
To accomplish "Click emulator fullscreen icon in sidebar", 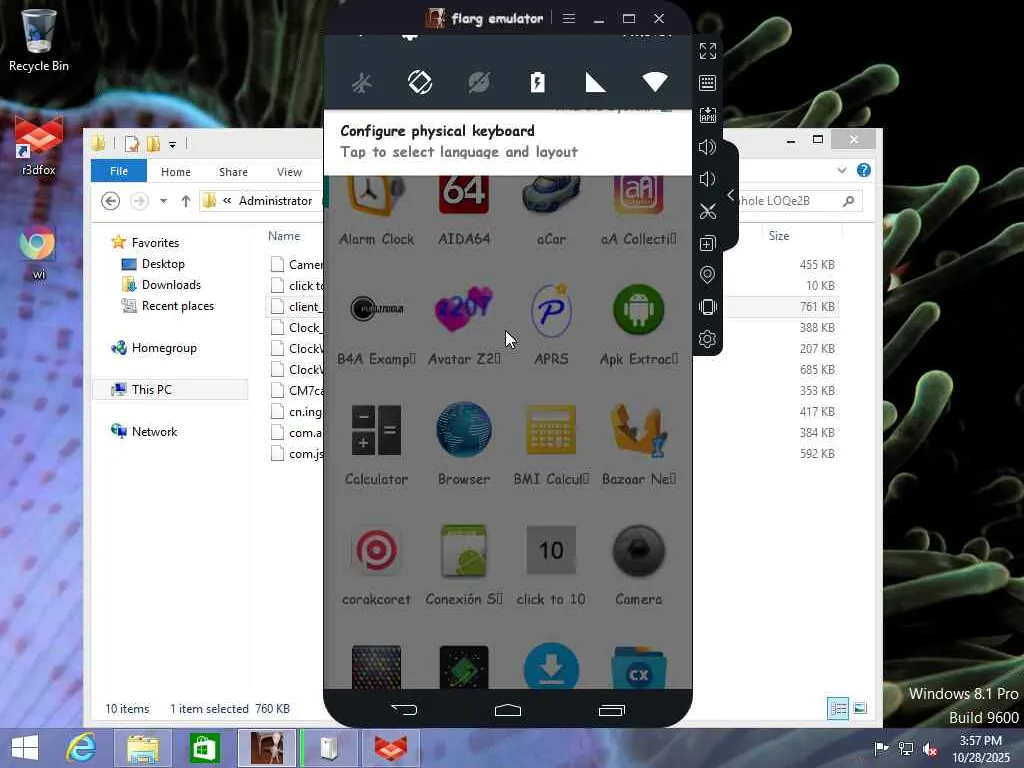I will tap(707, 51).
